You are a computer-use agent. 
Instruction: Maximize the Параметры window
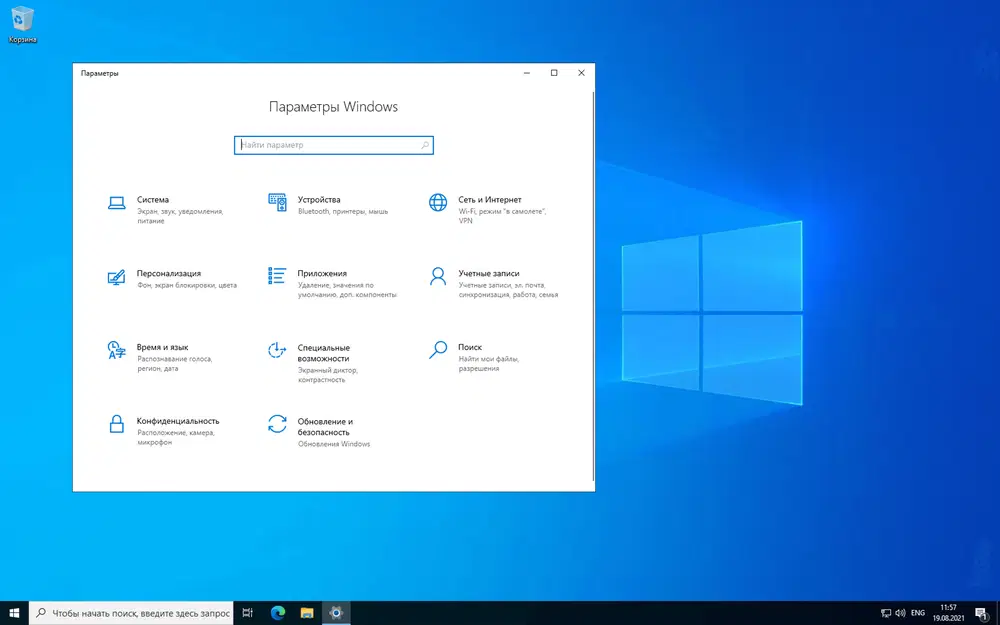554,73
